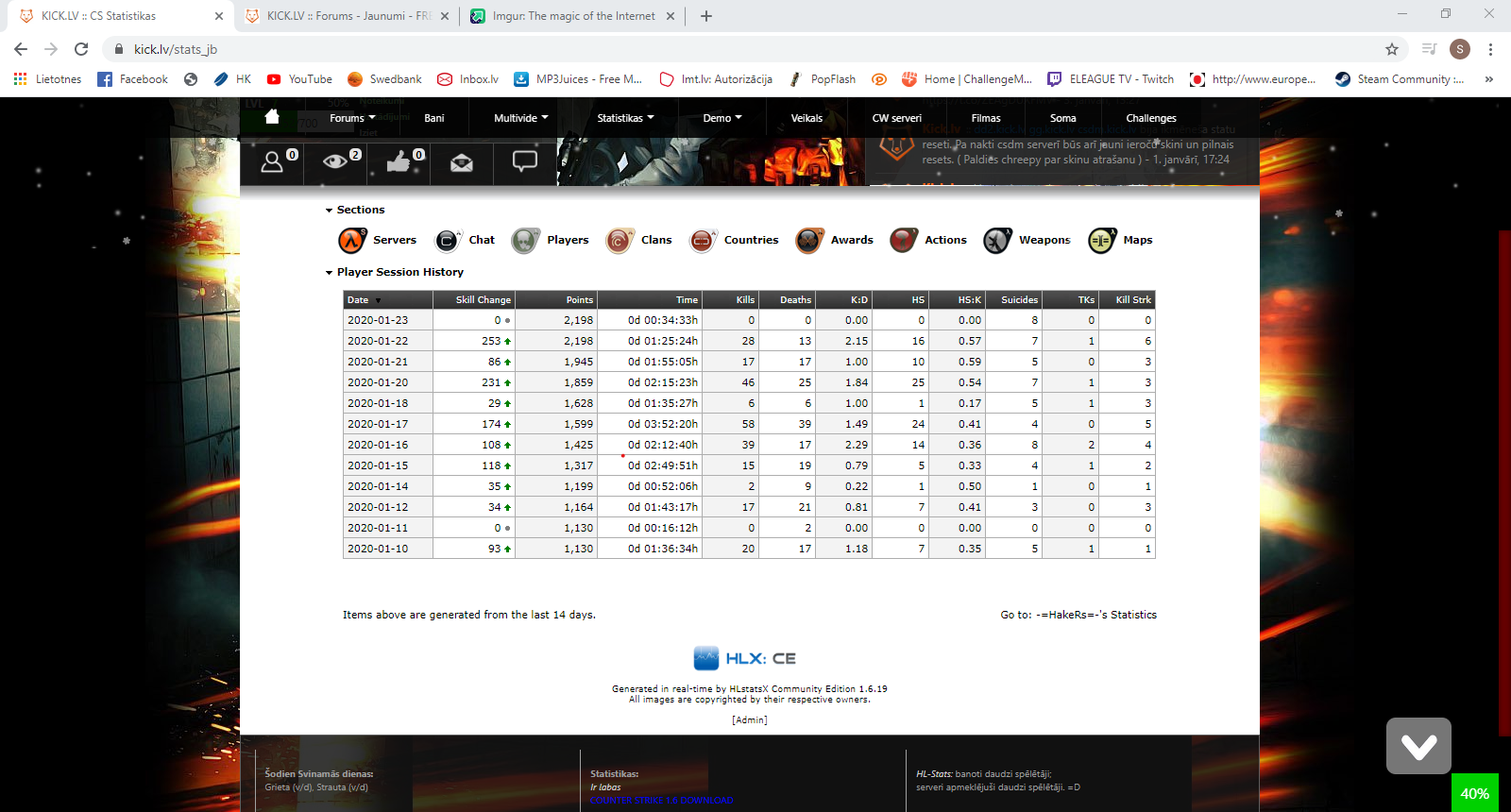Switch to KICK.LV Forums tab
This screenshot has height=812, width=1511.
(348, 16)
